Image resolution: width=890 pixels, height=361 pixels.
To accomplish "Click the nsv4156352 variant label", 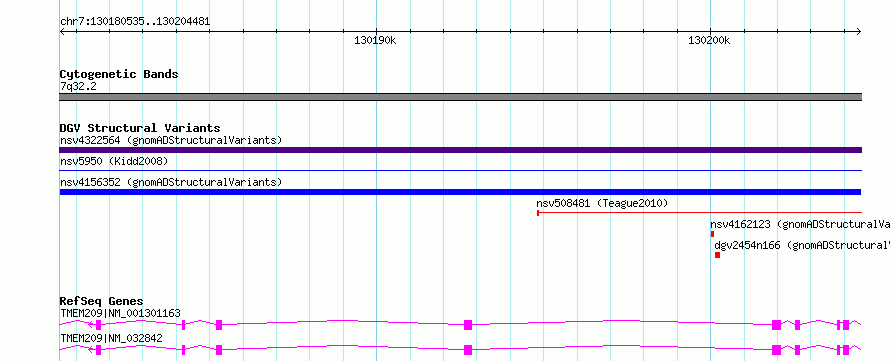I will pyautogui.click(x=171, y=183).
